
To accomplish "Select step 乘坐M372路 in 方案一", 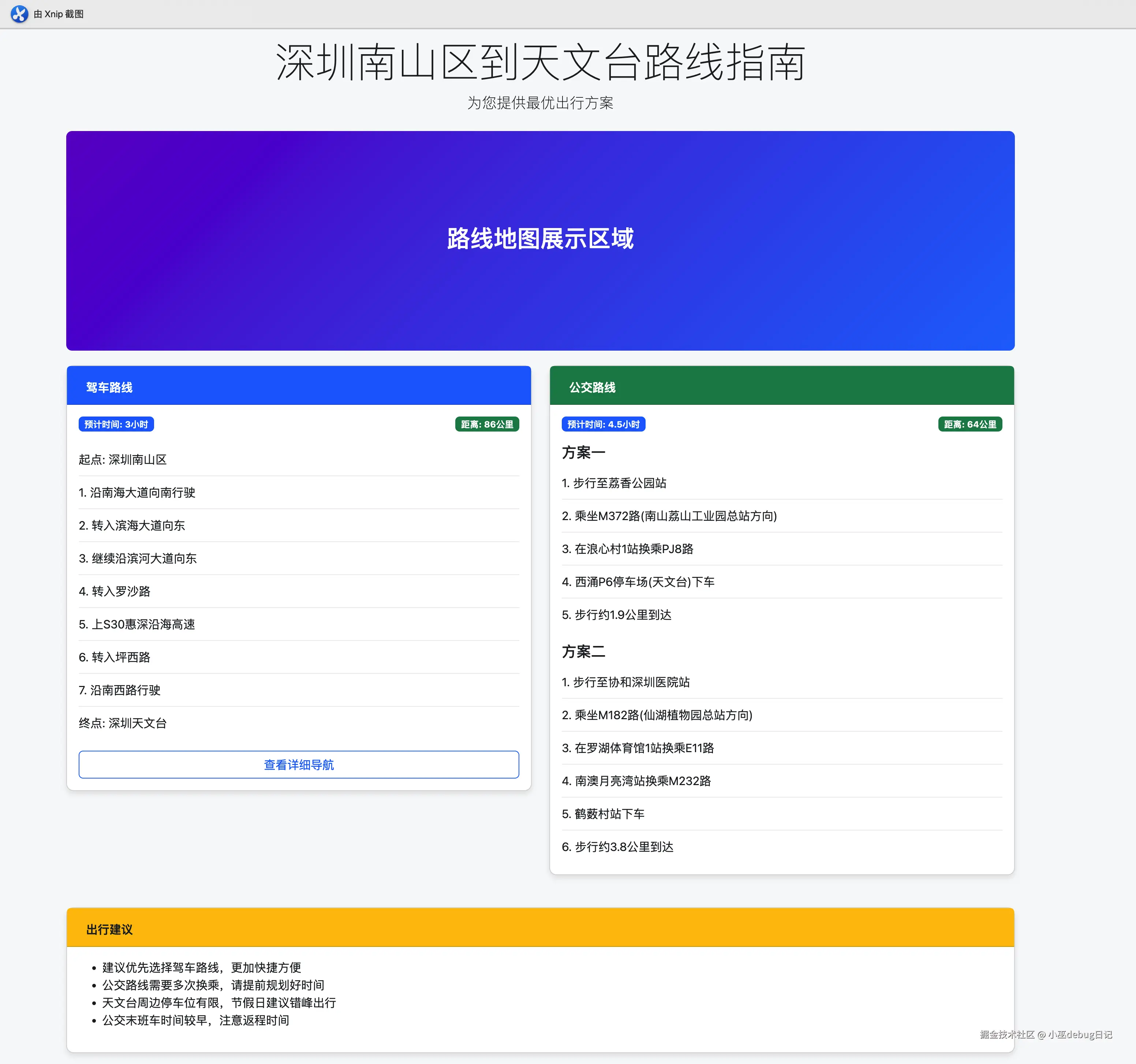I will click(x=669, y=516).
